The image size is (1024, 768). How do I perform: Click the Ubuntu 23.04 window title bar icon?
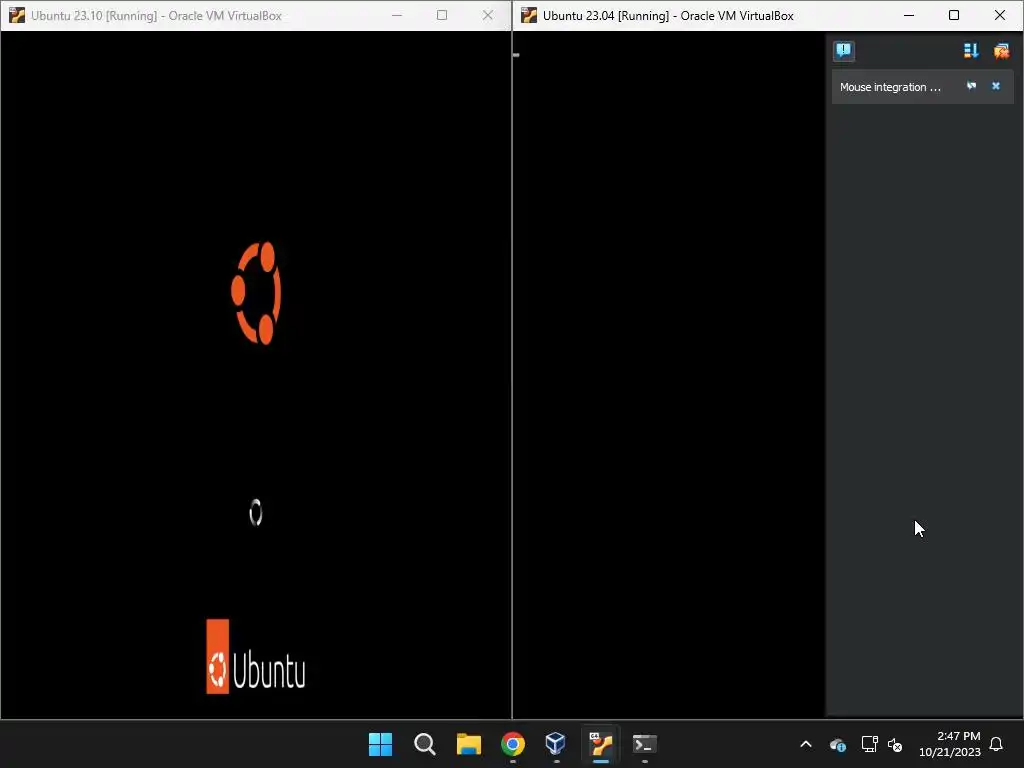coord(529,15)
